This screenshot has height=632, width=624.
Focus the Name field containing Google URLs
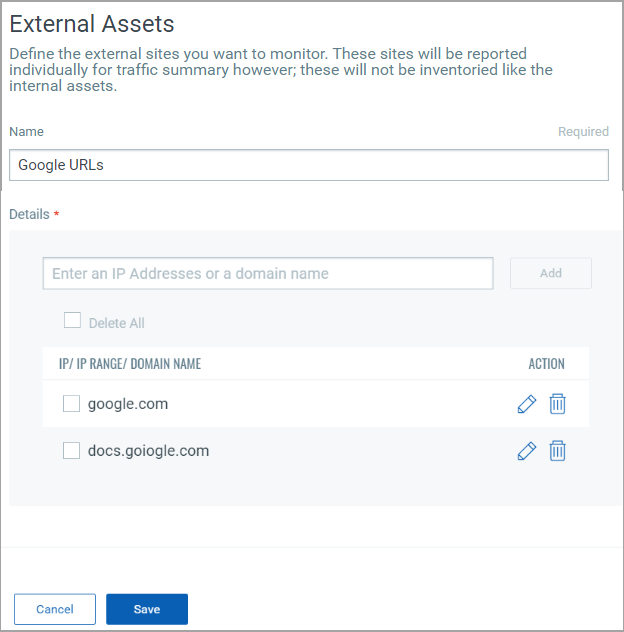(309, 165)
